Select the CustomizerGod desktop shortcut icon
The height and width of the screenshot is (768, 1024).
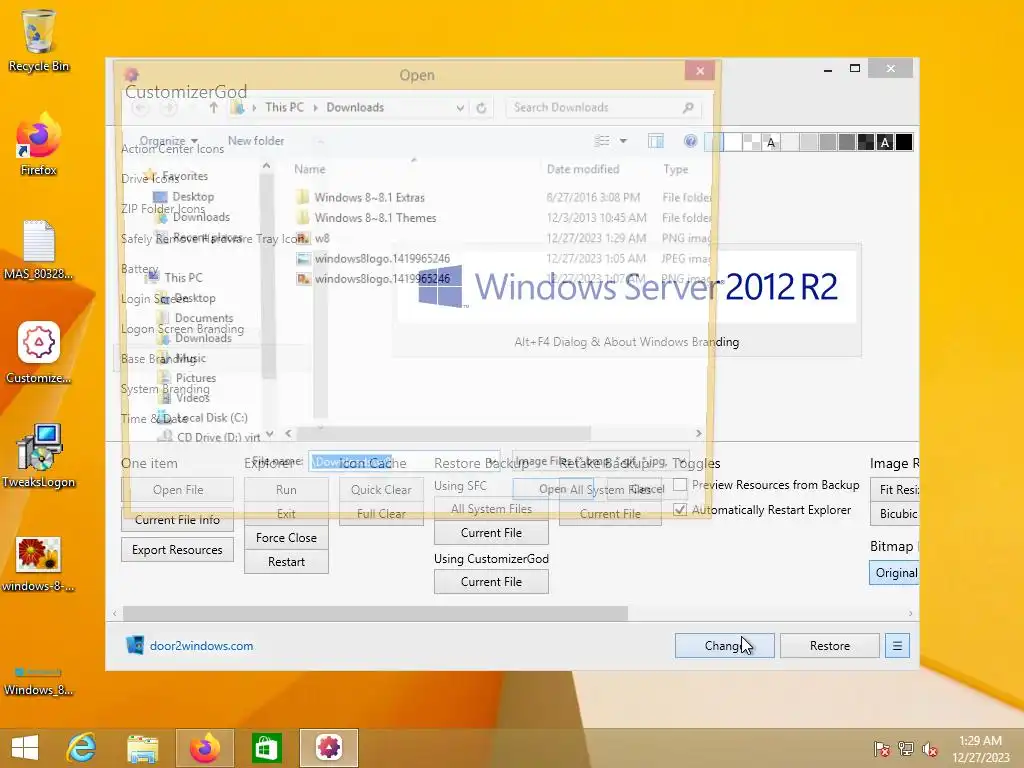[x=39, y=353]
